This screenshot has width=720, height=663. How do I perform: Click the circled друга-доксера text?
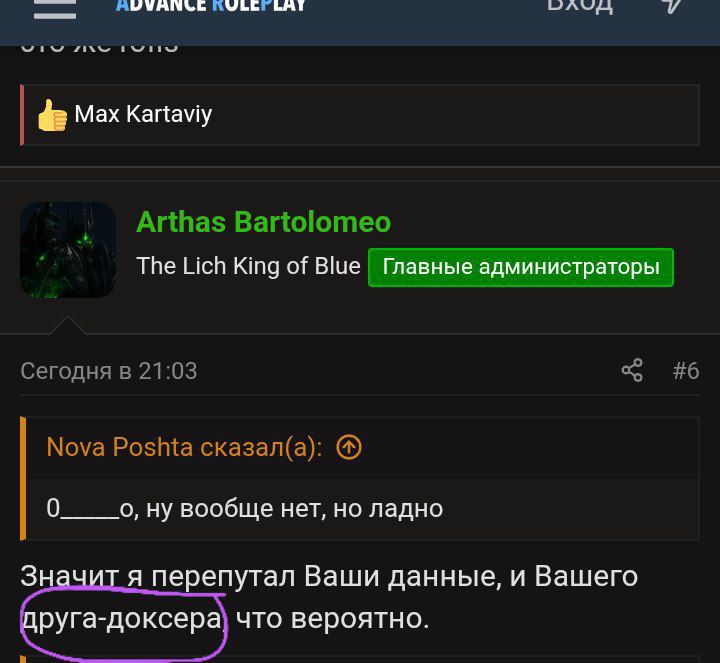(x=123, y=619)
